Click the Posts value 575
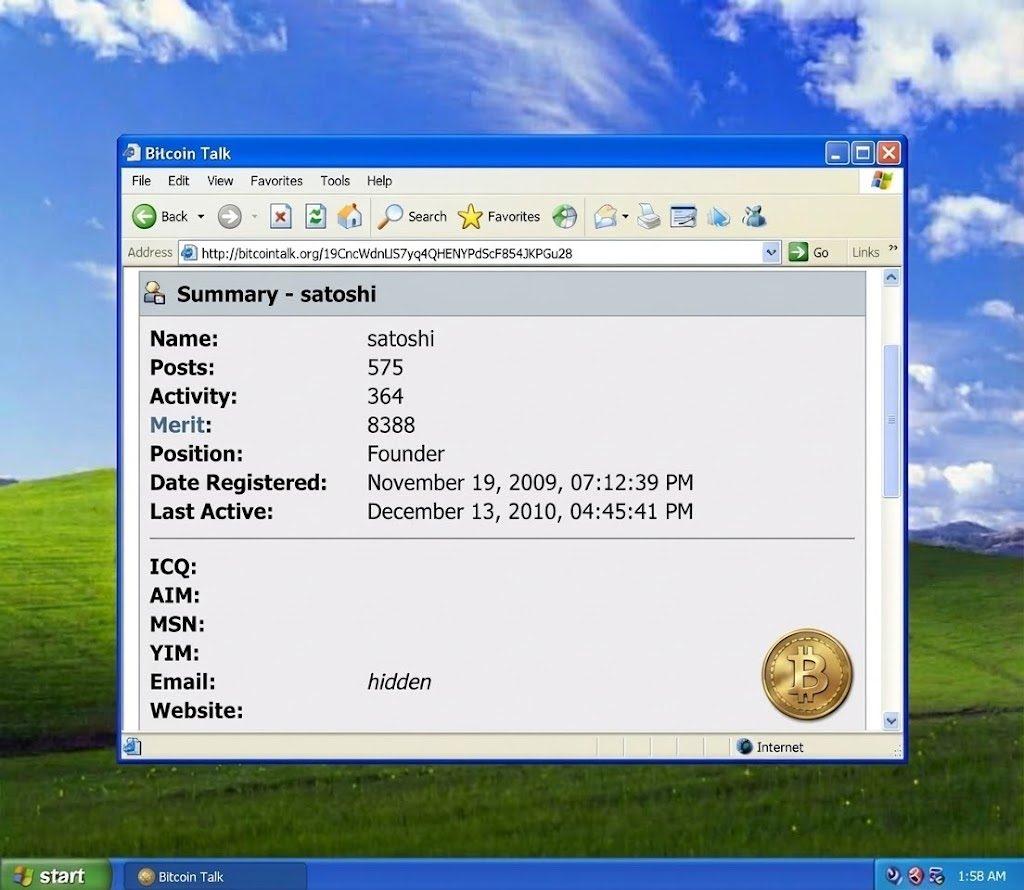Screen dimensions: 1024x890 click(x=385, y=368)
